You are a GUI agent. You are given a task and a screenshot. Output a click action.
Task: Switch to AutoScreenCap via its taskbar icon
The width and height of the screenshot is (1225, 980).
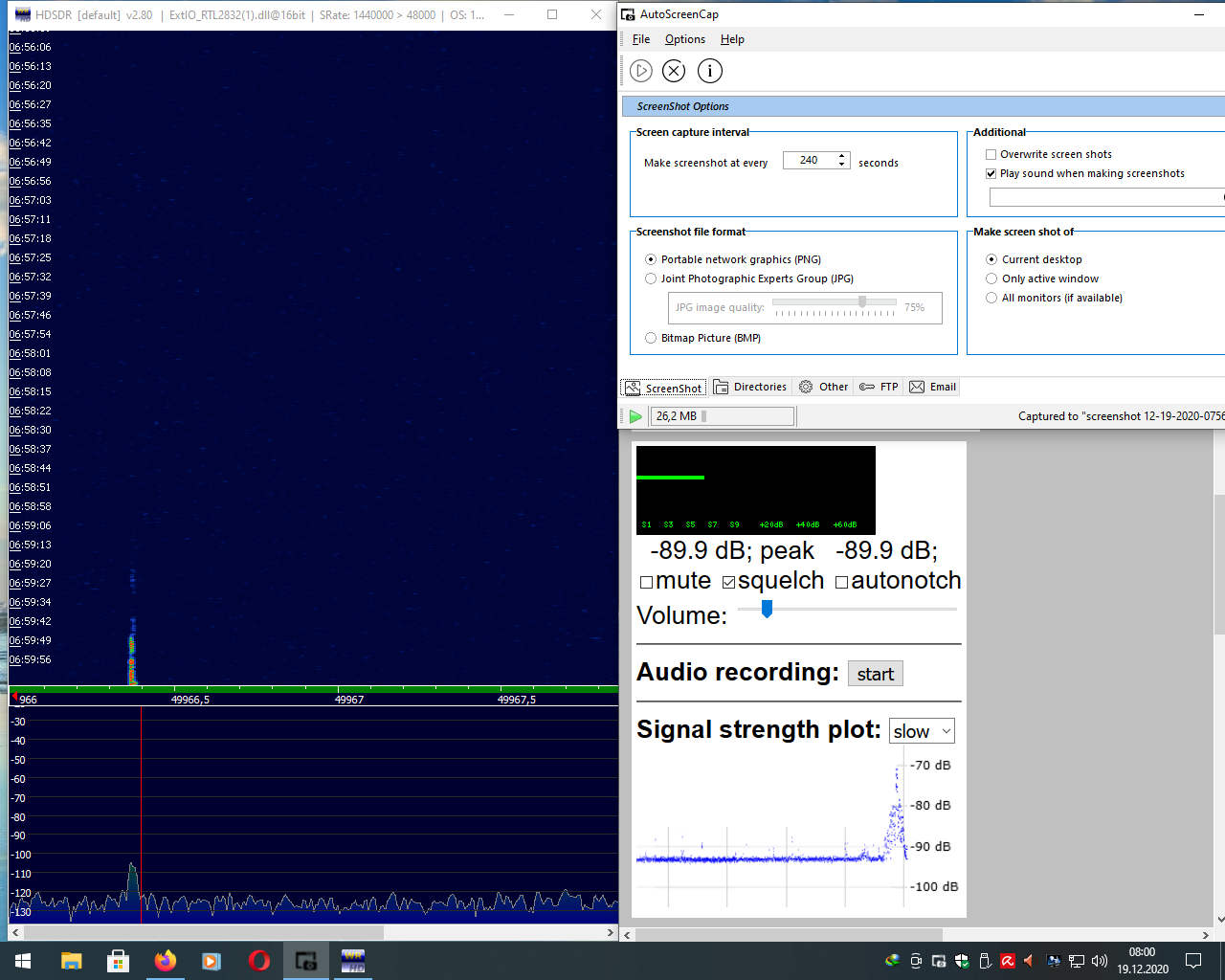tap(306, 961)
